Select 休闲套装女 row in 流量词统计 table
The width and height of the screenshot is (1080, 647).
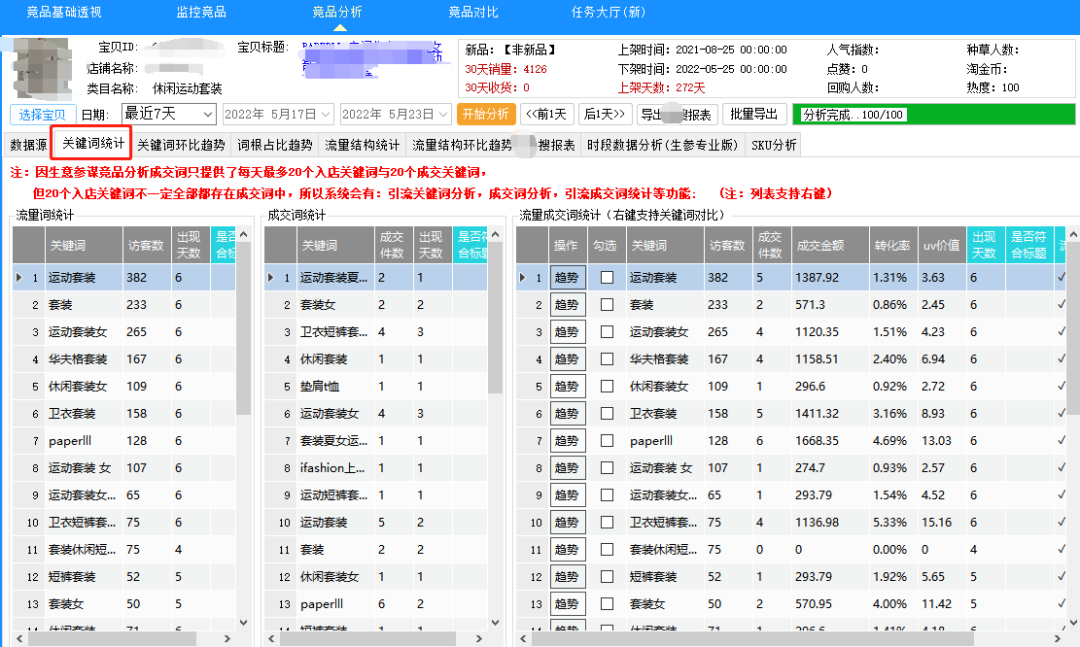point(78,386)
